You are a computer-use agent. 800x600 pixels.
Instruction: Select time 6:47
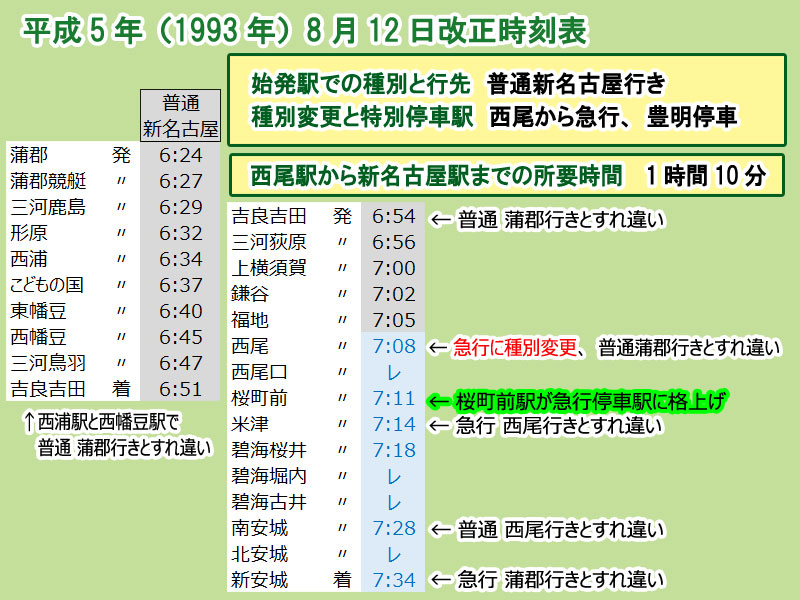181,363
